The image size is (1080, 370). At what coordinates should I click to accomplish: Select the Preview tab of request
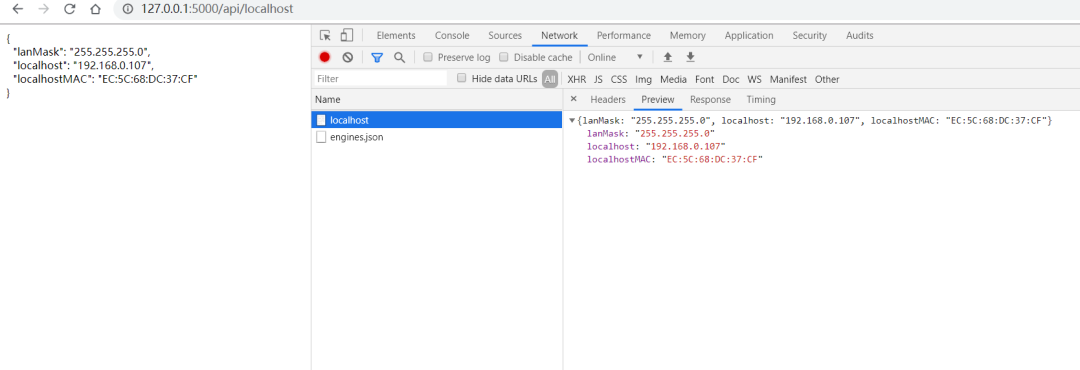658,99
